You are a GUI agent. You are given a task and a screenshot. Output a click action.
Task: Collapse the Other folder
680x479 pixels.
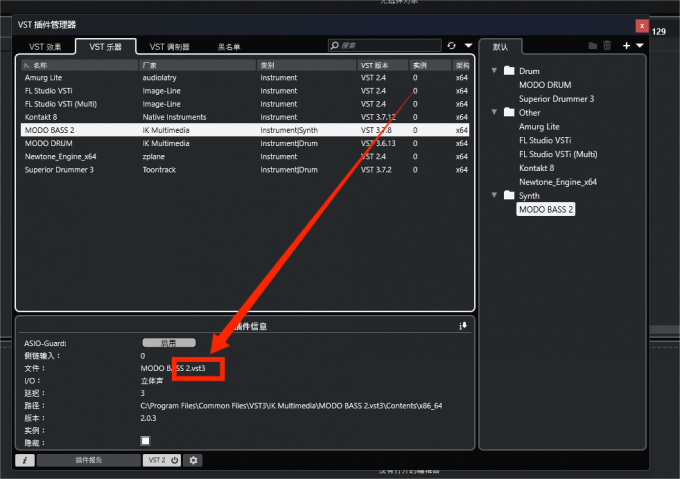click(494, 112)
